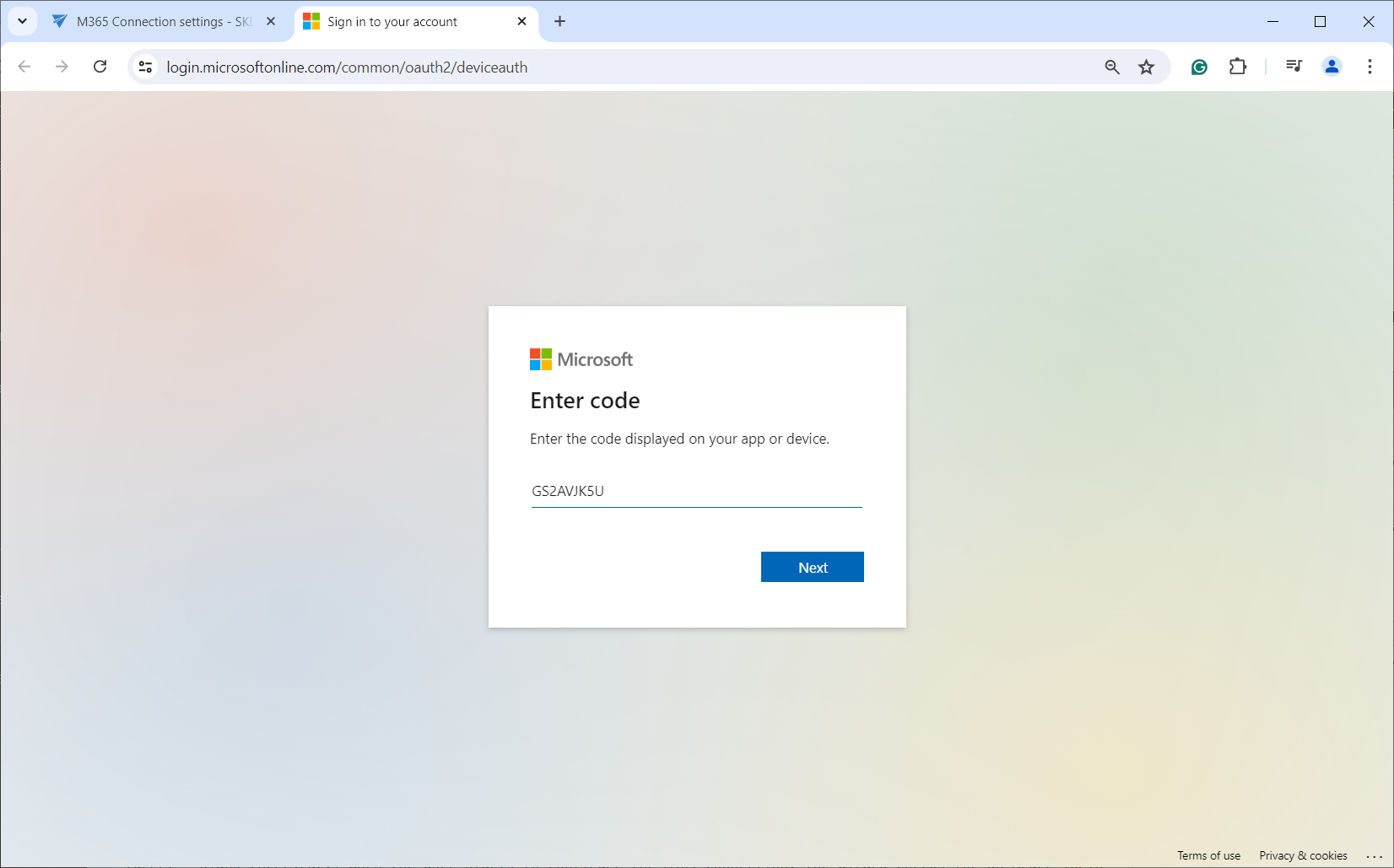
Task: Open the Terms of use link
Action: [x=1208, y=855]
